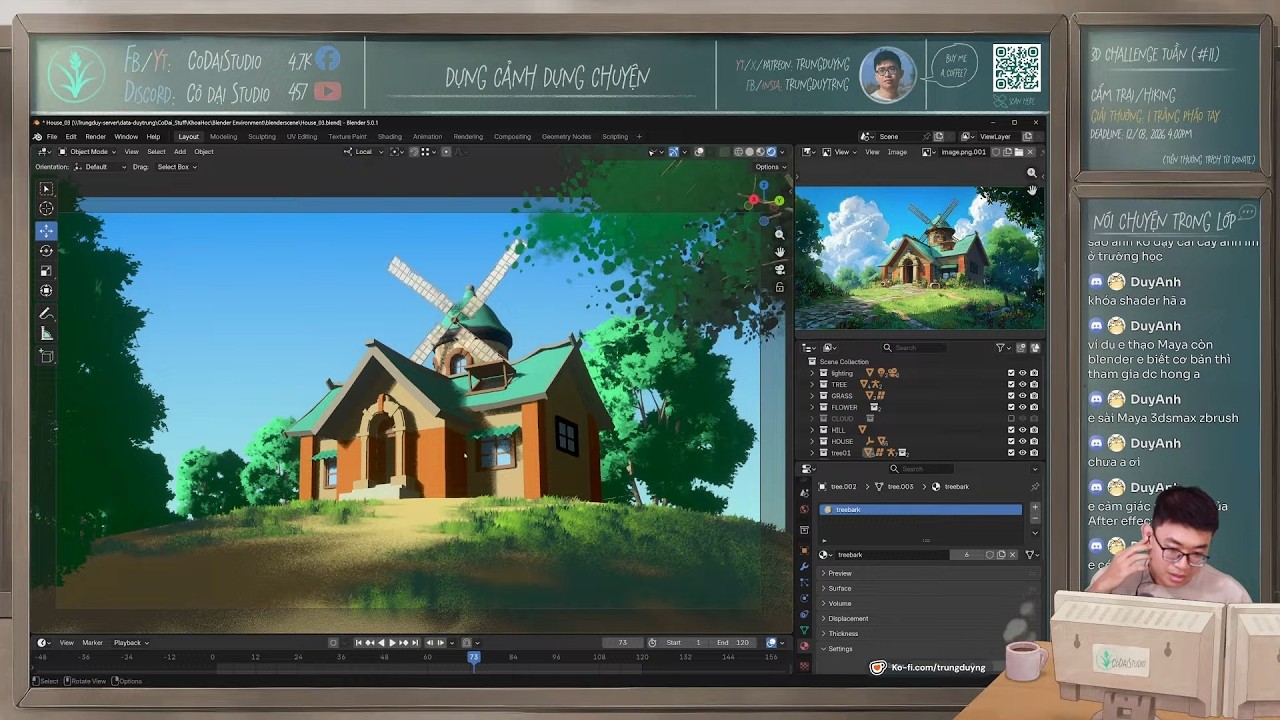
Task: Choose the Select Box tool at the toolbar top
Action: click(46, 188)
